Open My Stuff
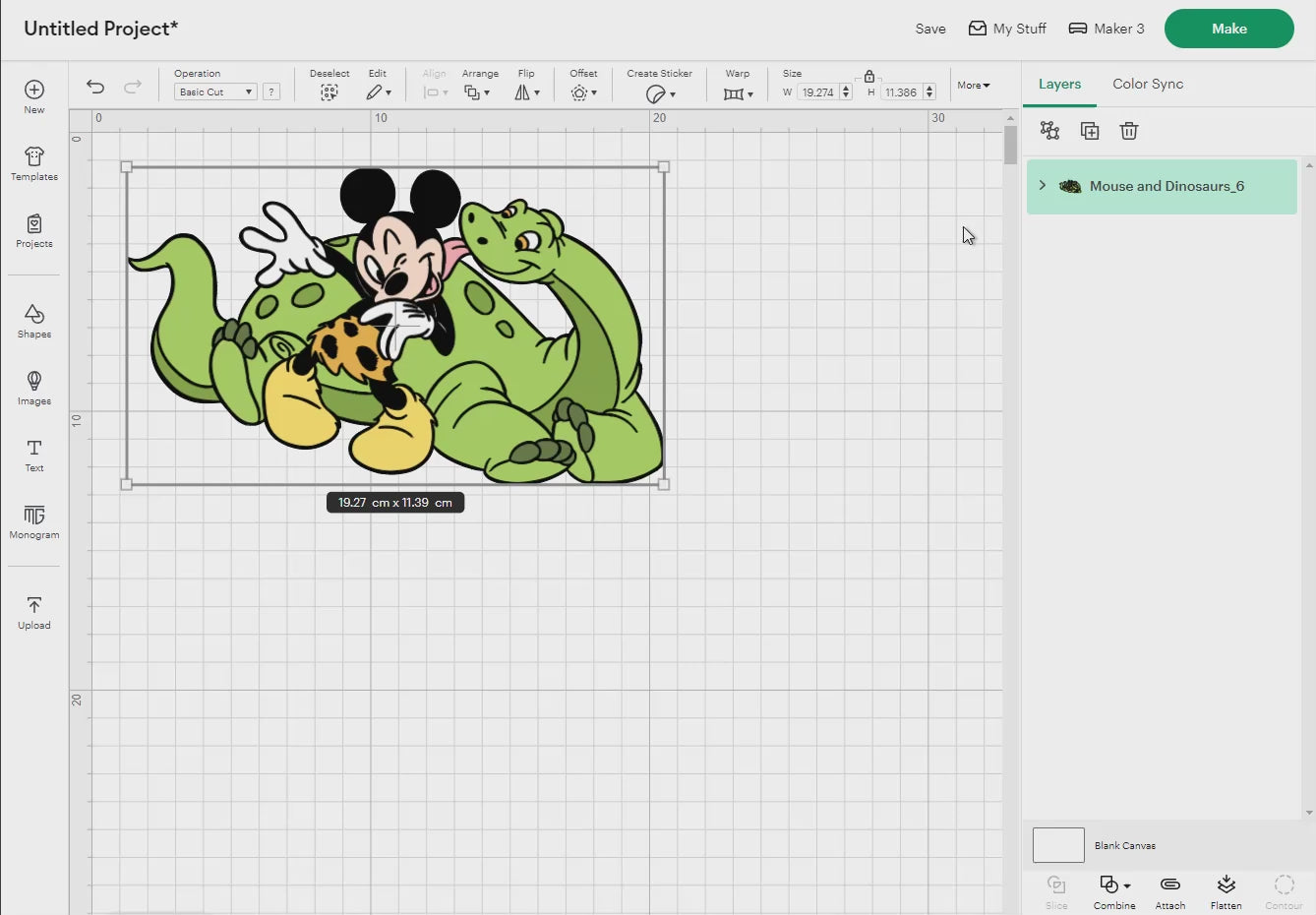The image size is (1316, 915). (x=1007, y=29)
